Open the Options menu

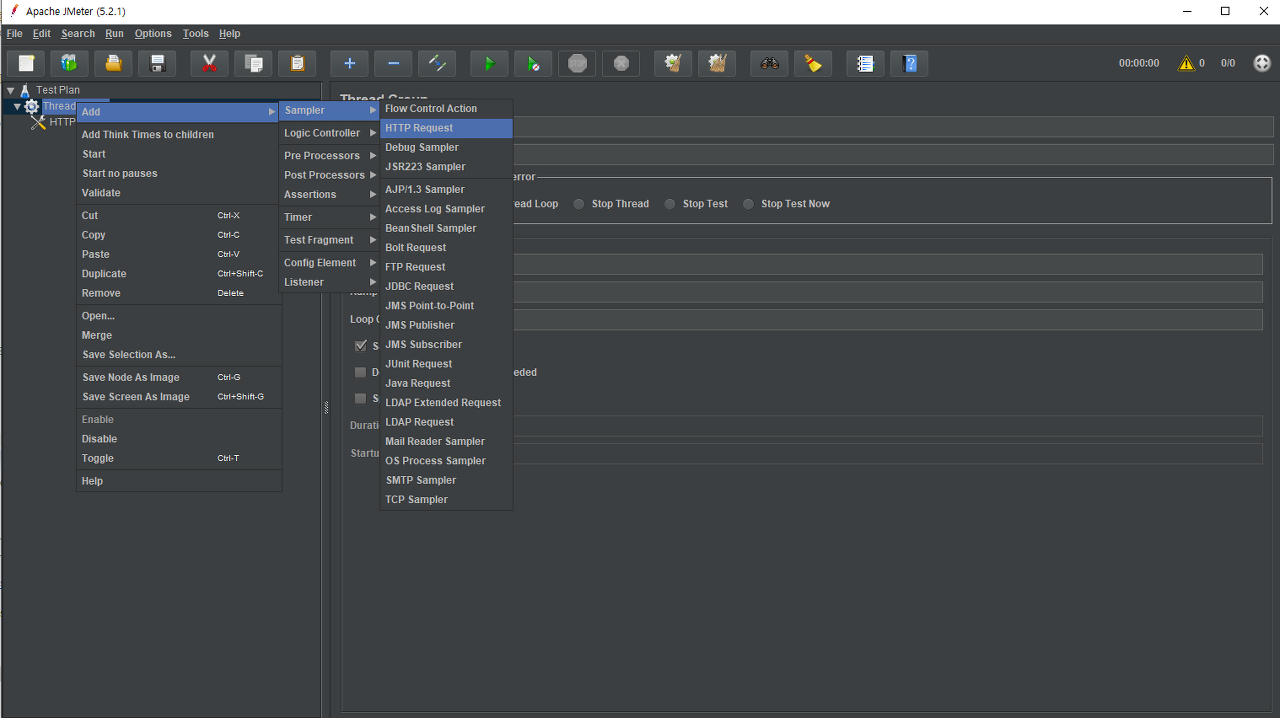153,34
